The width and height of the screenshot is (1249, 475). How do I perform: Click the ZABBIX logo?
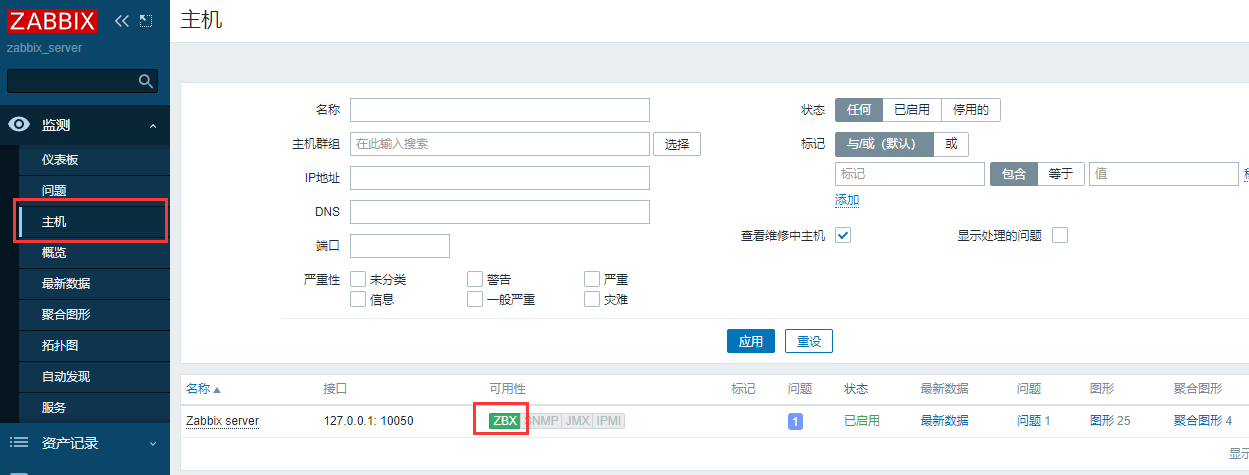pyautogui.click(x=52, y=21)
